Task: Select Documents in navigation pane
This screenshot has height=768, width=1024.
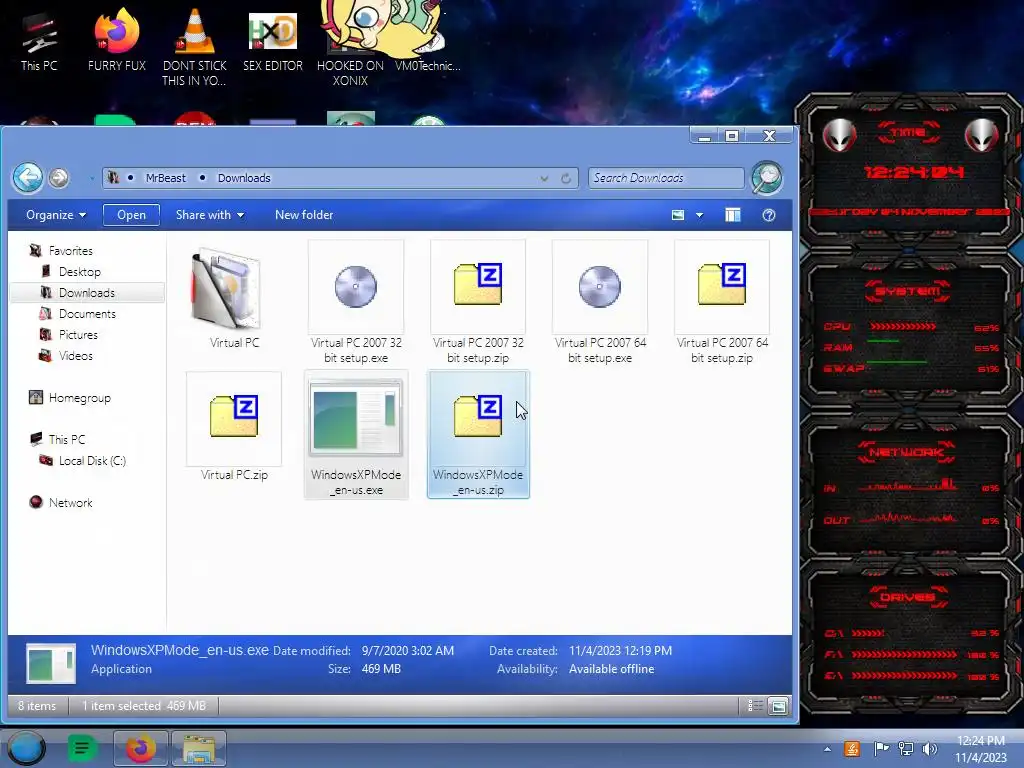Action: click(x=87, y=313)
